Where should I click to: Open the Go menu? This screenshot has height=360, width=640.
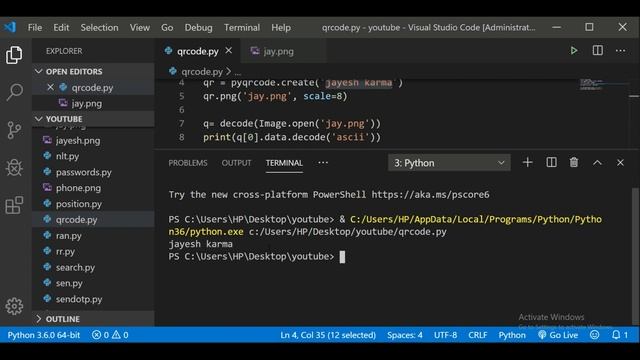167,27
